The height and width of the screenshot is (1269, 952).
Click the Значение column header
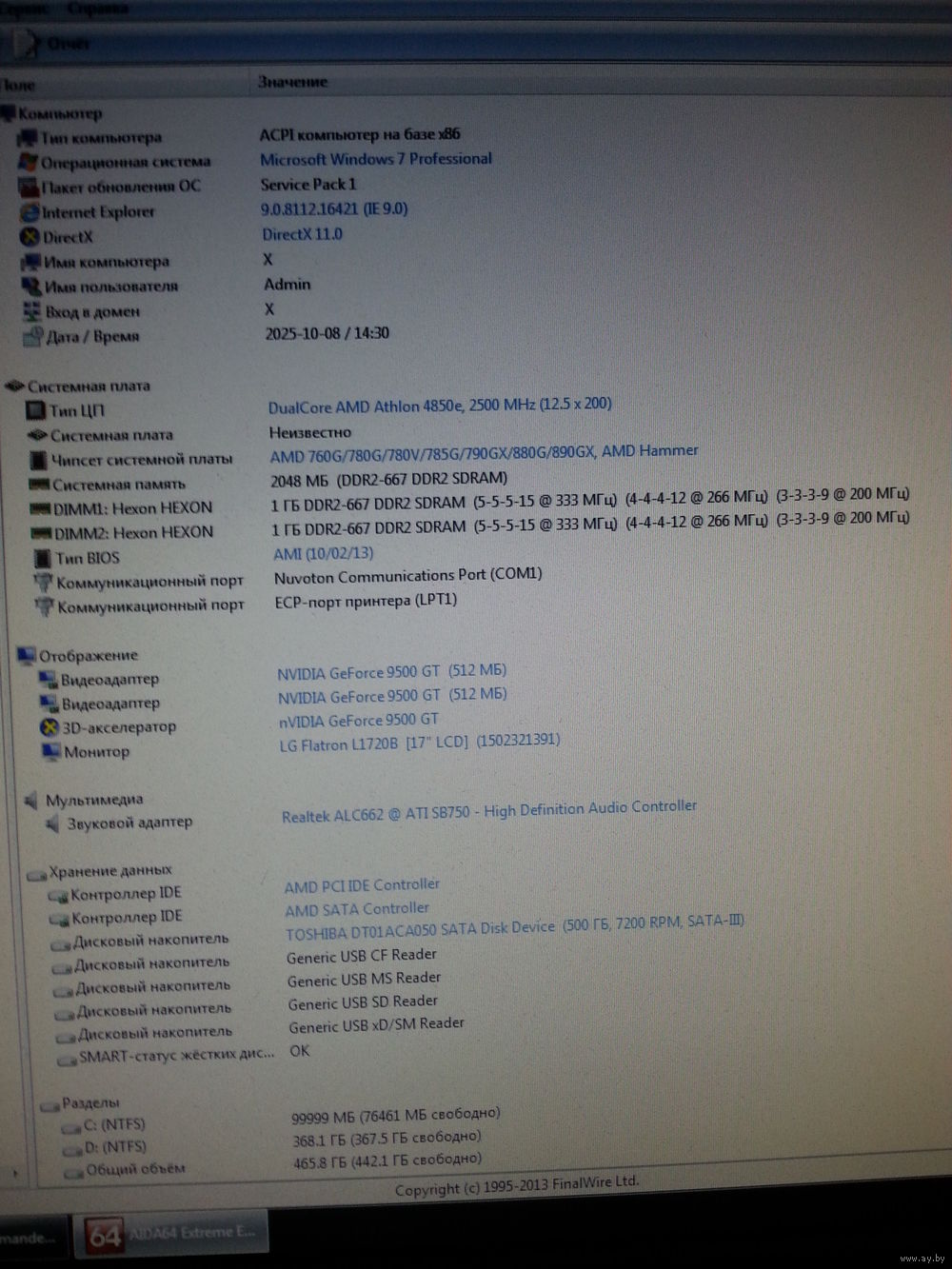click(x=292, y=83)
